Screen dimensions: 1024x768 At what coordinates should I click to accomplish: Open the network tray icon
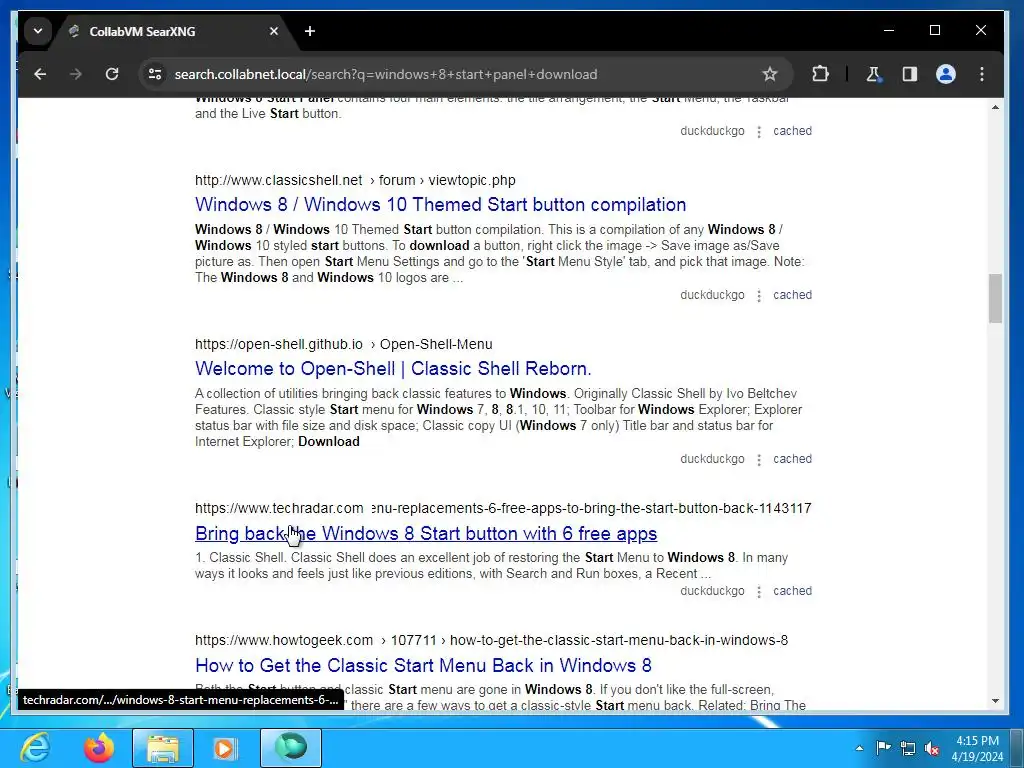[908, 748]
